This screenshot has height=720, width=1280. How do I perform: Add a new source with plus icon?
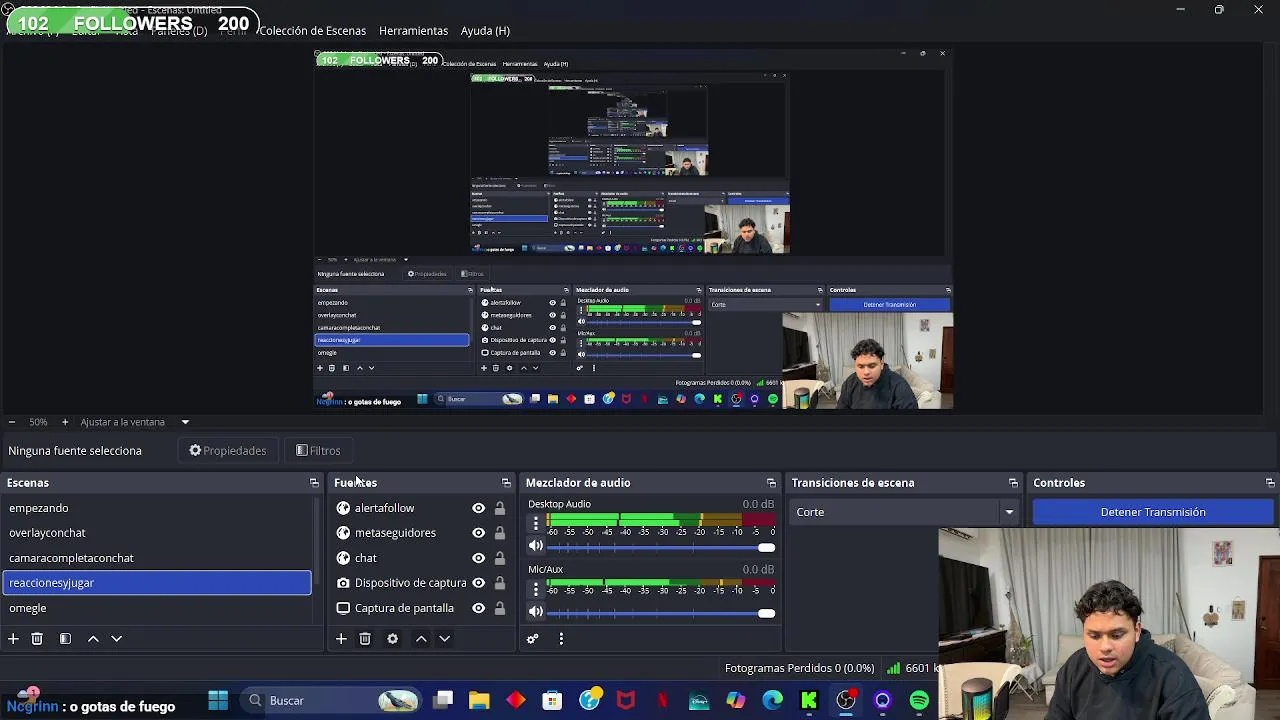click(341, 639)
